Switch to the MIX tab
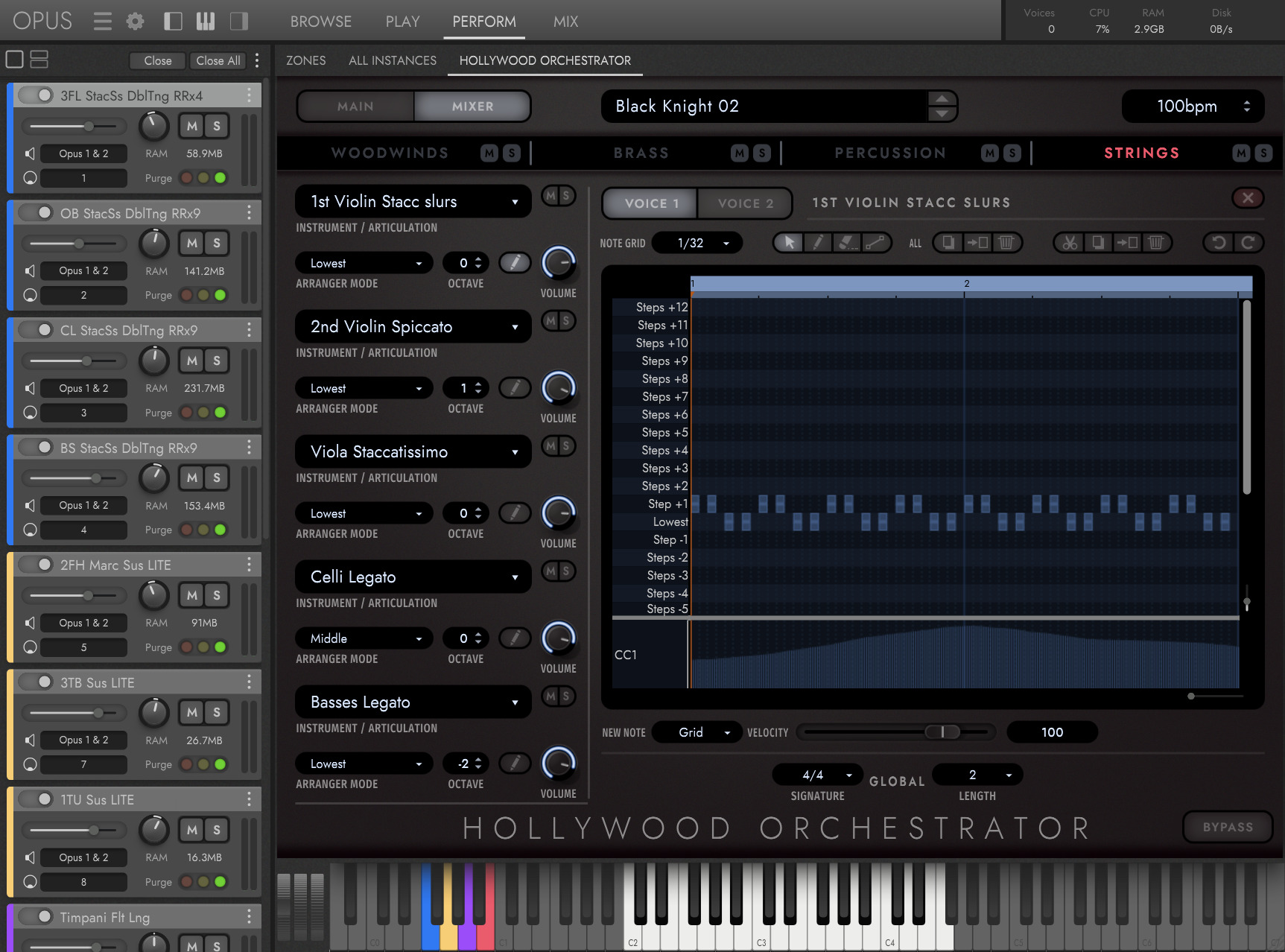1285x952 pixels. tap(565, 22)
